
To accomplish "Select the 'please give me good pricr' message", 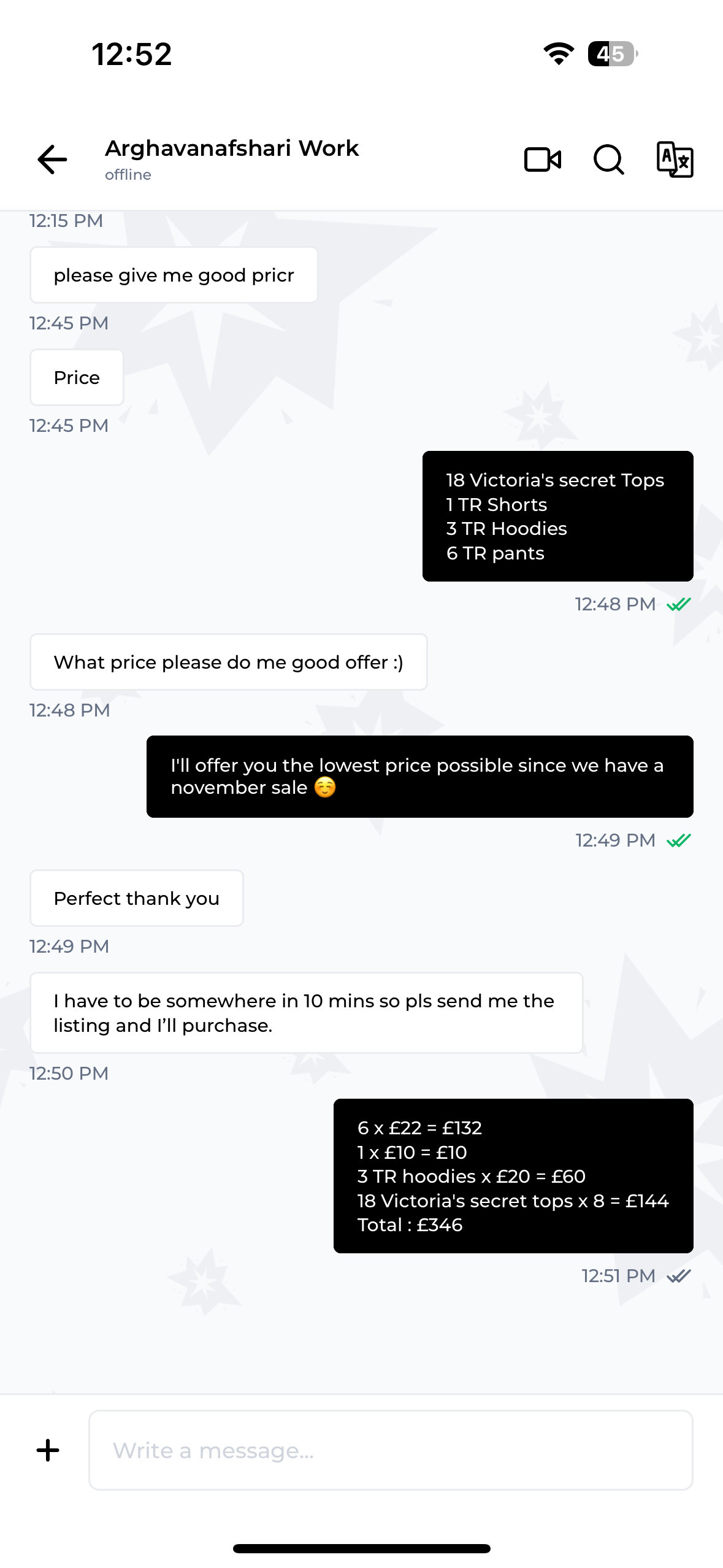I will point(174,275).
